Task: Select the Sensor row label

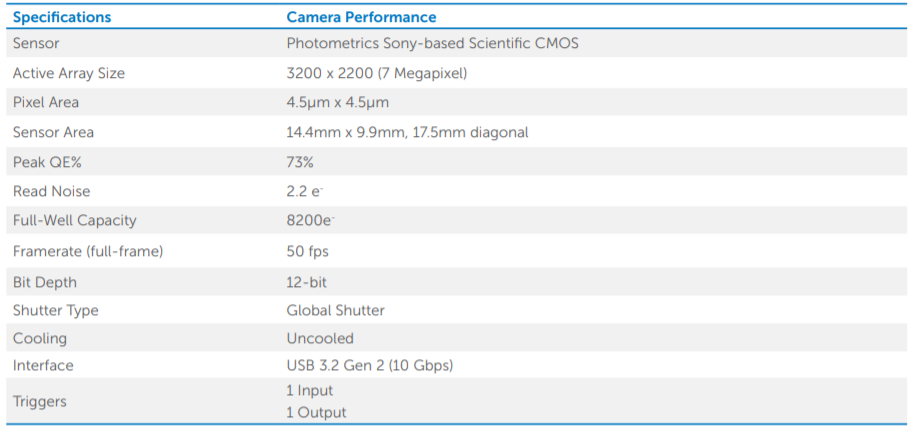Action: [x=36, y=43]
